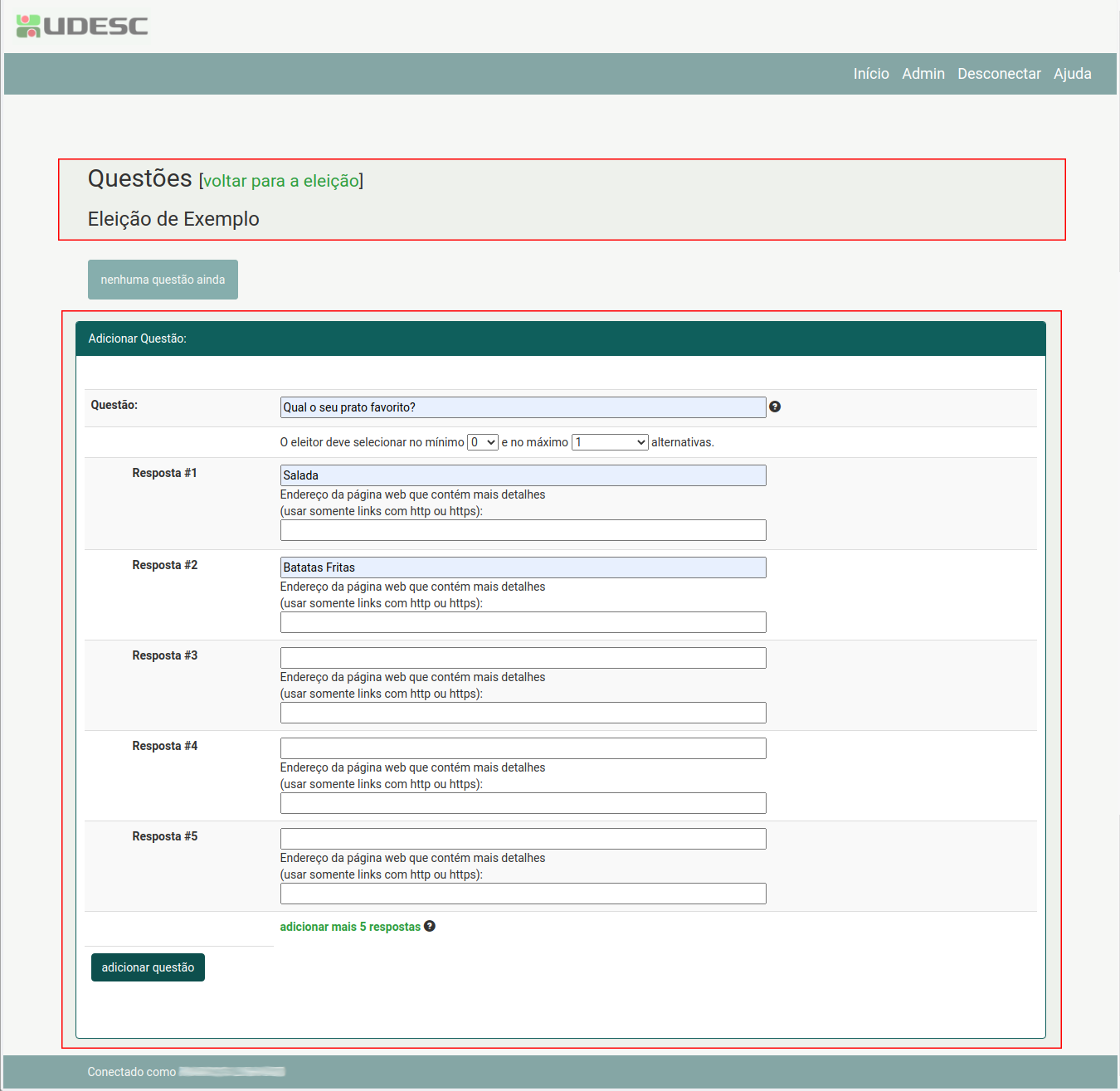The width and height of the screenshot is (1120, 1091).
Task: Click Desconectar to log out
Action: (x=998, y=74)
